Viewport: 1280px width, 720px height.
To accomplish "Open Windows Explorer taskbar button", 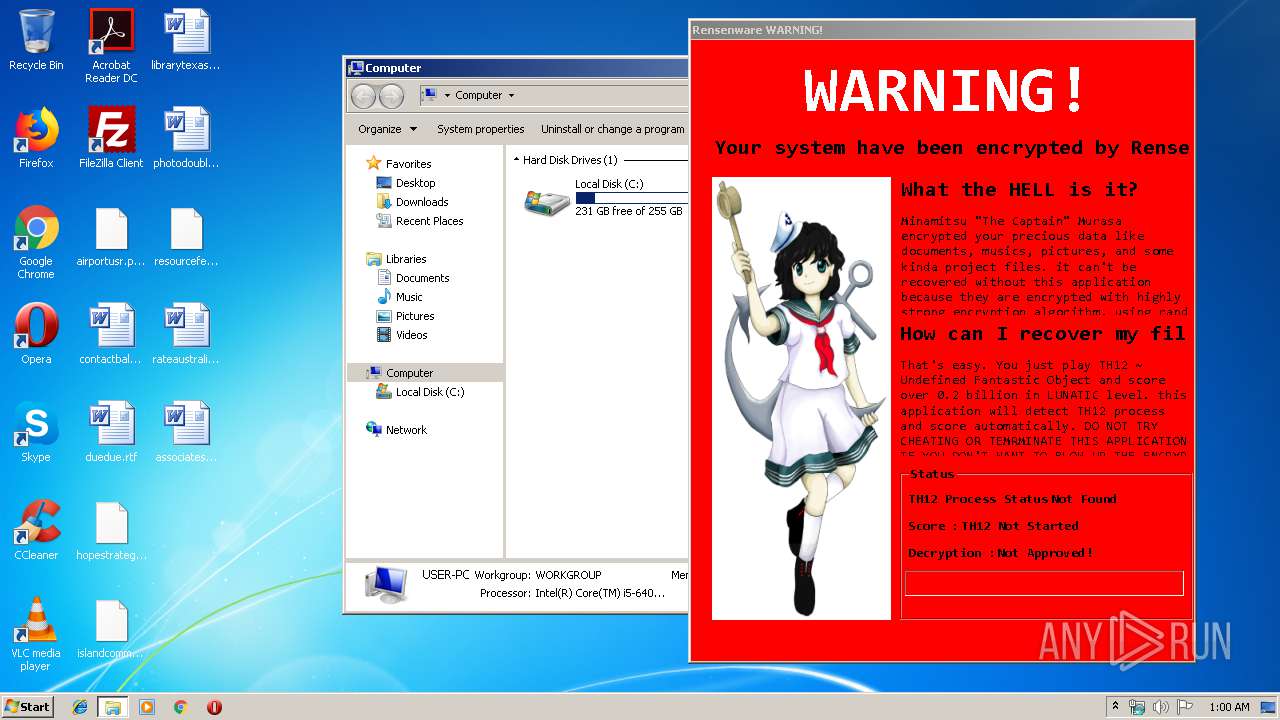I will (113, 707).
